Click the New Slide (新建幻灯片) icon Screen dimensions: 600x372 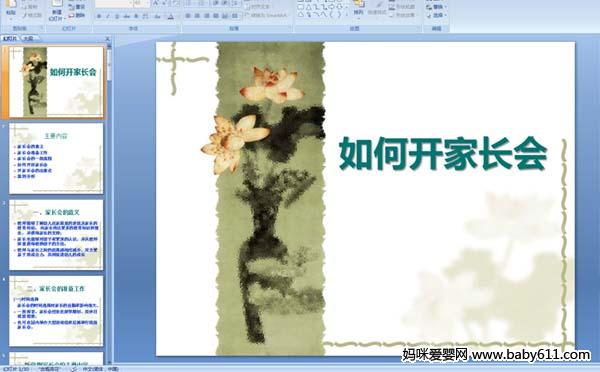pos(57,4)
